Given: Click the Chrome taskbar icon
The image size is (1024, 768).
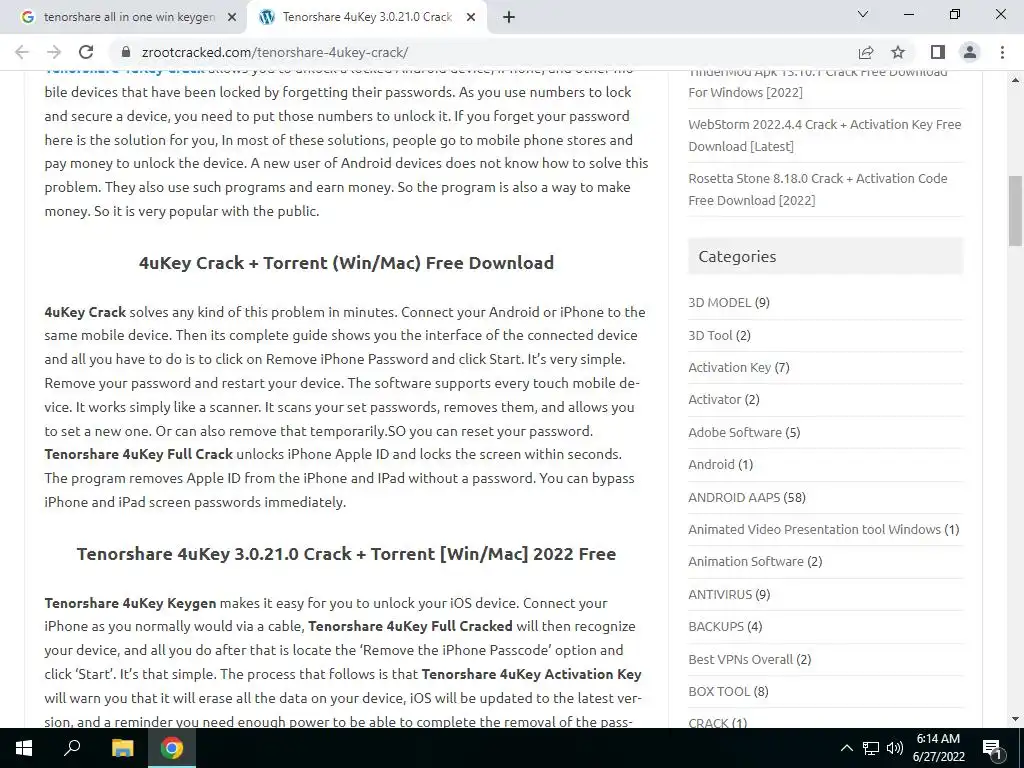Looking at the screenshot, I should click(172, 748).
